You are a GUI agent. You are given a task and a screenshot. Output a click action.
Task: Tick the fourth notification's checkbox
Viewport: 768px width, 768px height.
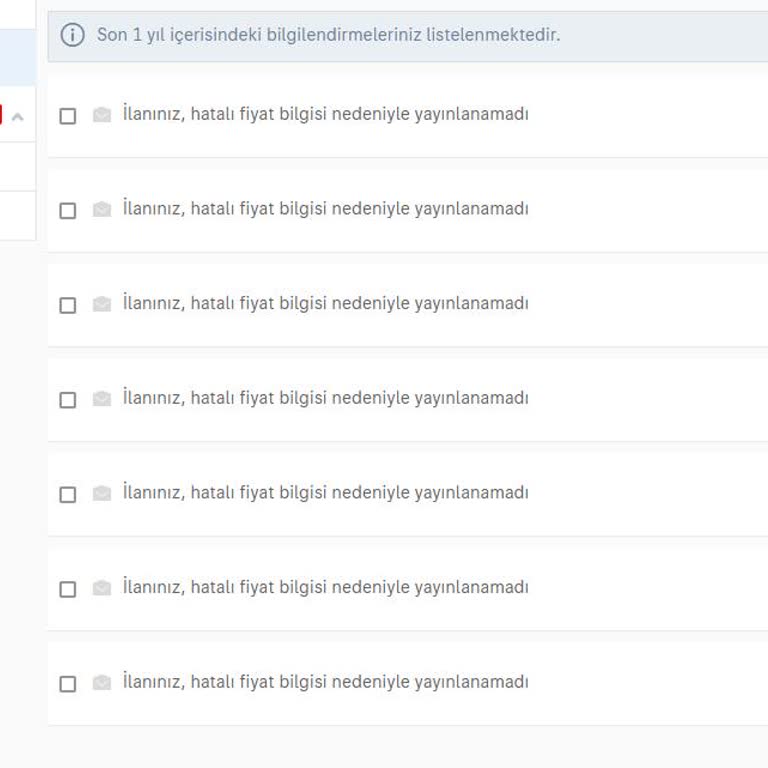point(68,400)
